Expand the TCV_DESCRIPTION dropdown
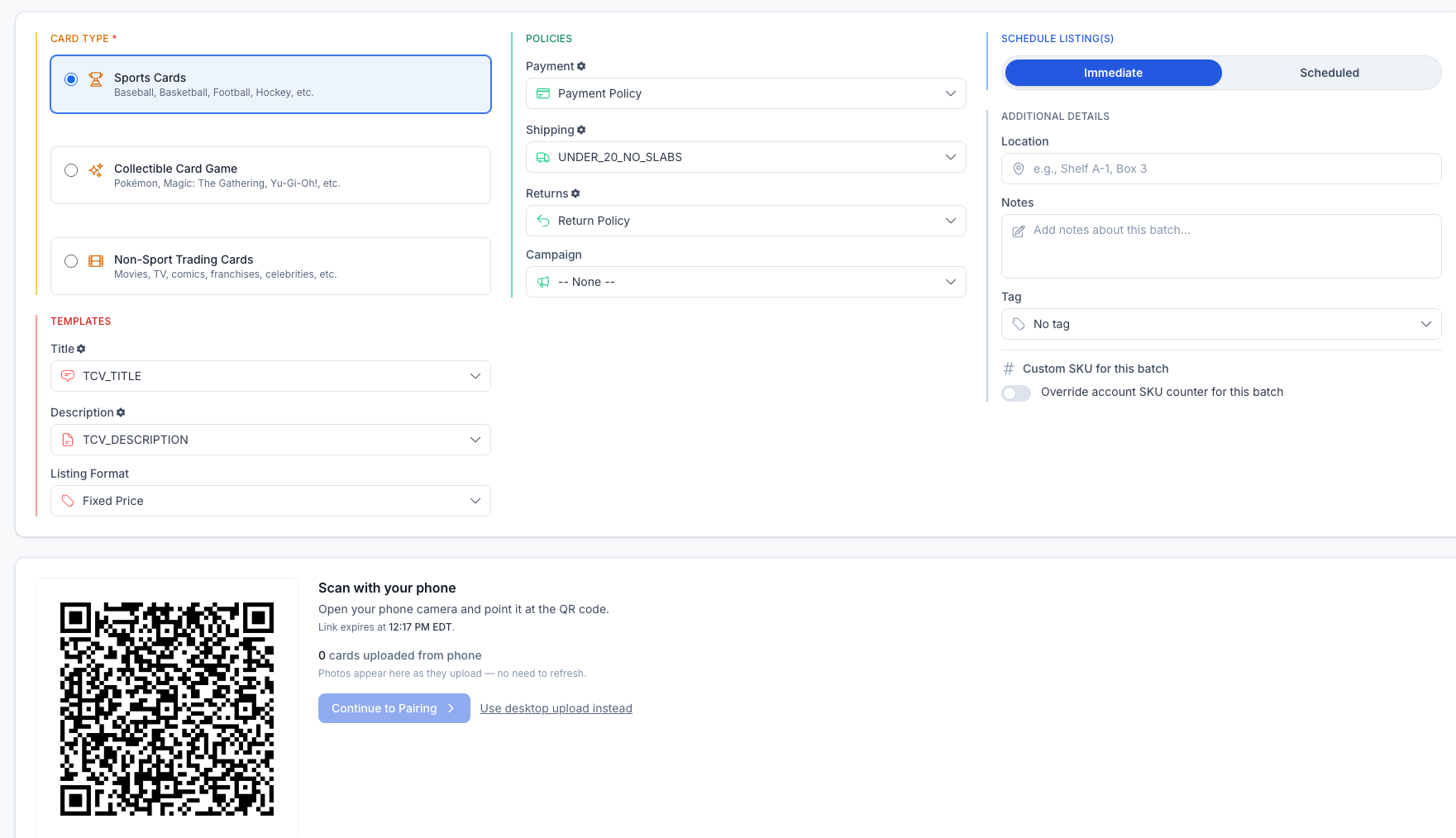The height and width of the screenshot is (838, 1456). [x=270, y=440]
